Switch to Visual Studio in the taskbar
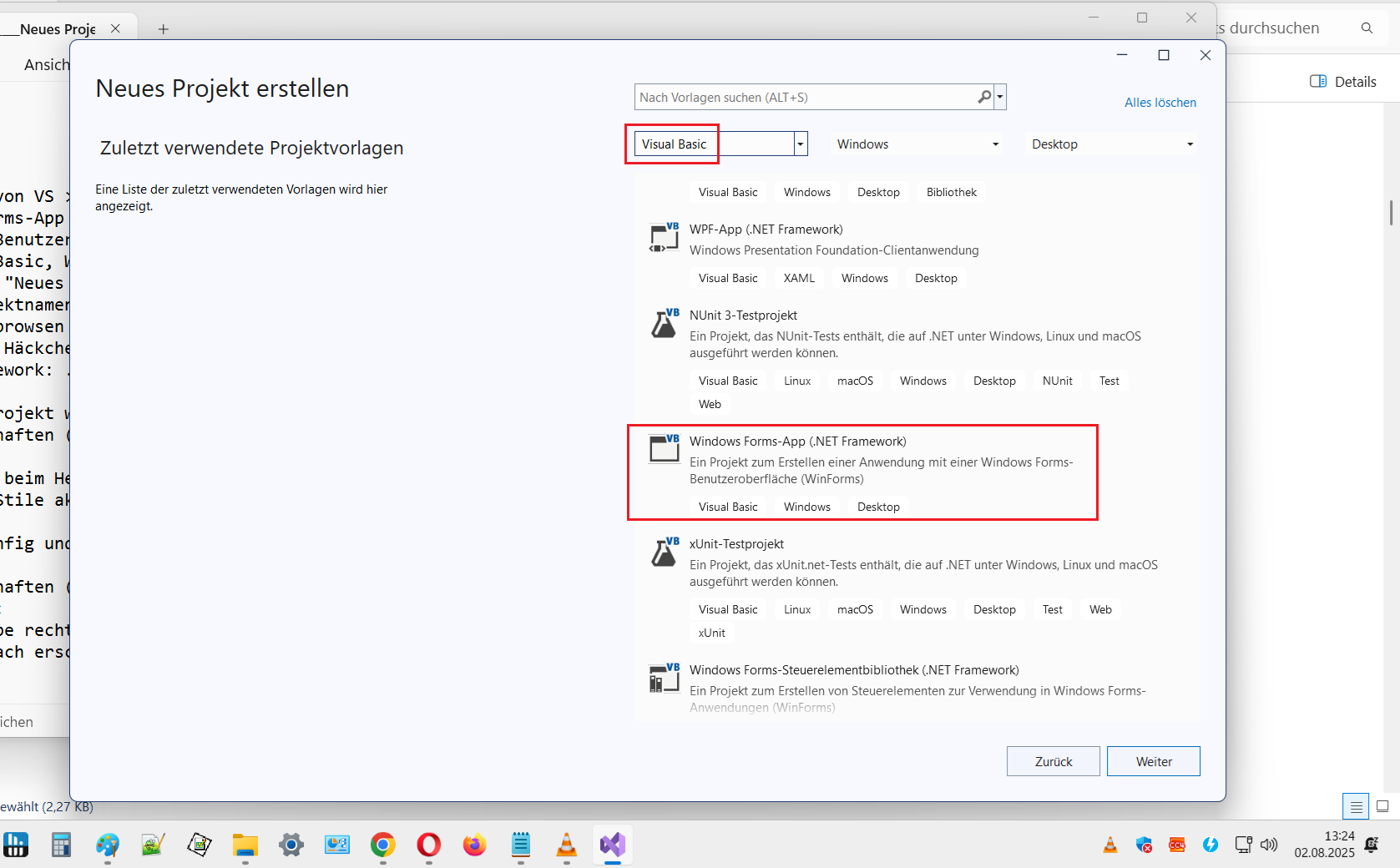The image size is (1400, 868). [x=613, y=845]
